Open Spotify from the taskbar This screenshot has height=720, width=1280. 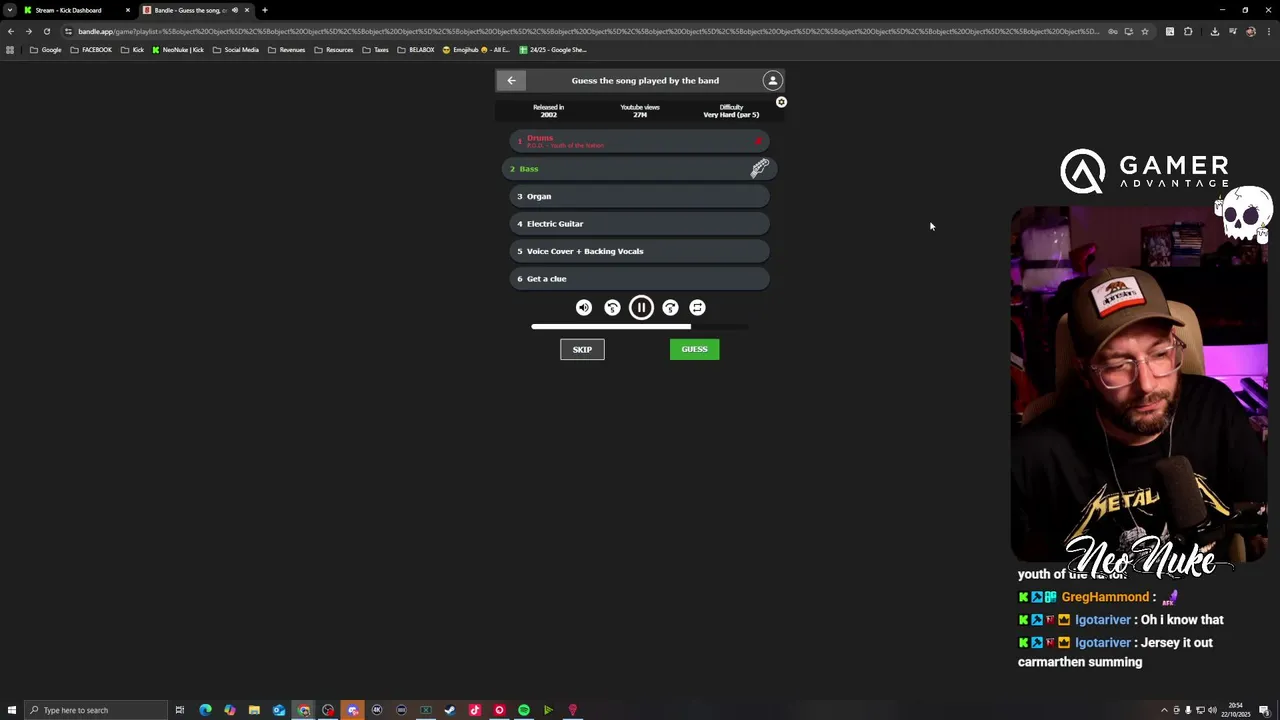click(x=524, y=710)
